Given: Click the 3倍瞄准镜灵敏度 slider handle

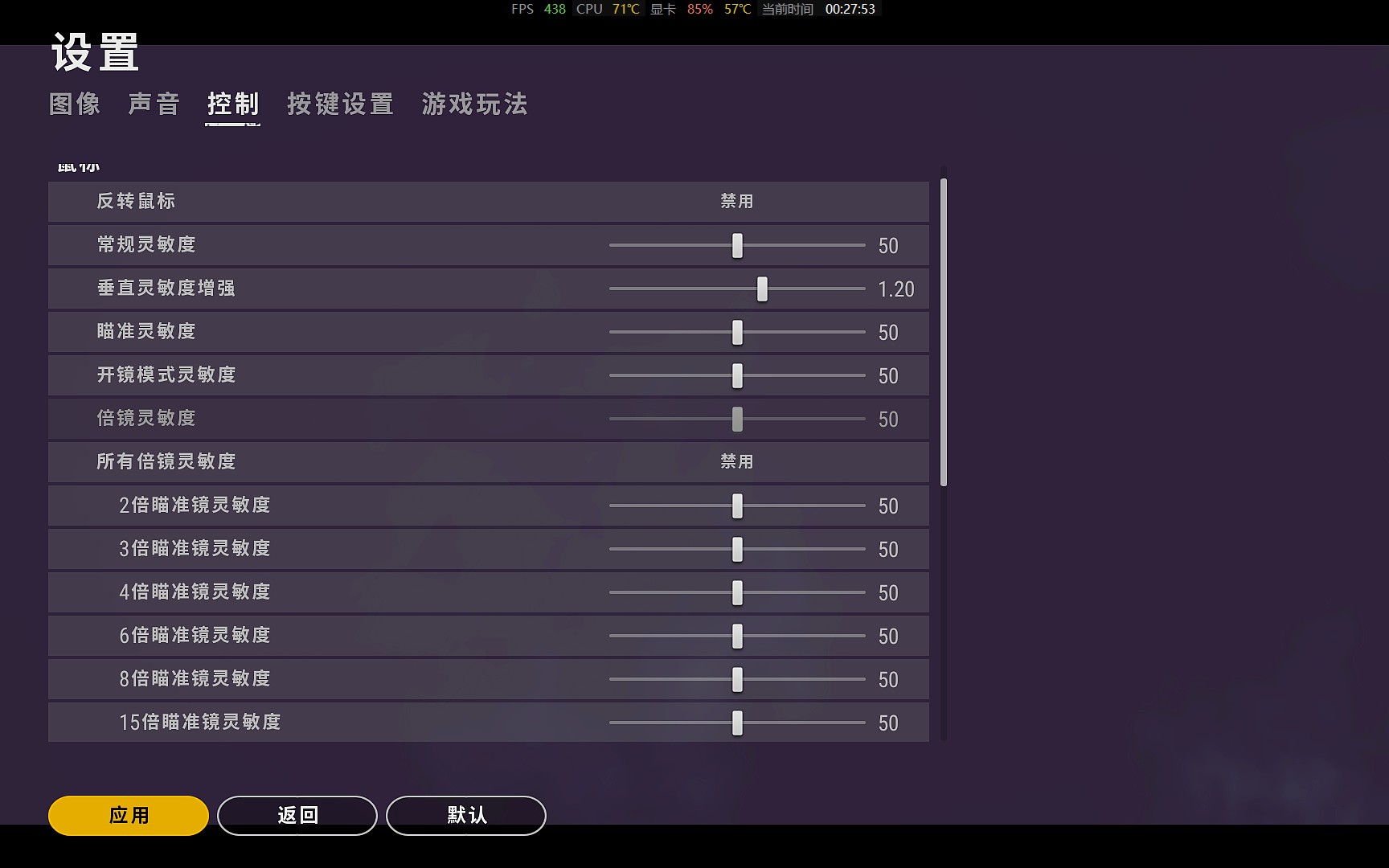Looking at the screenshot, I should 737,550.
